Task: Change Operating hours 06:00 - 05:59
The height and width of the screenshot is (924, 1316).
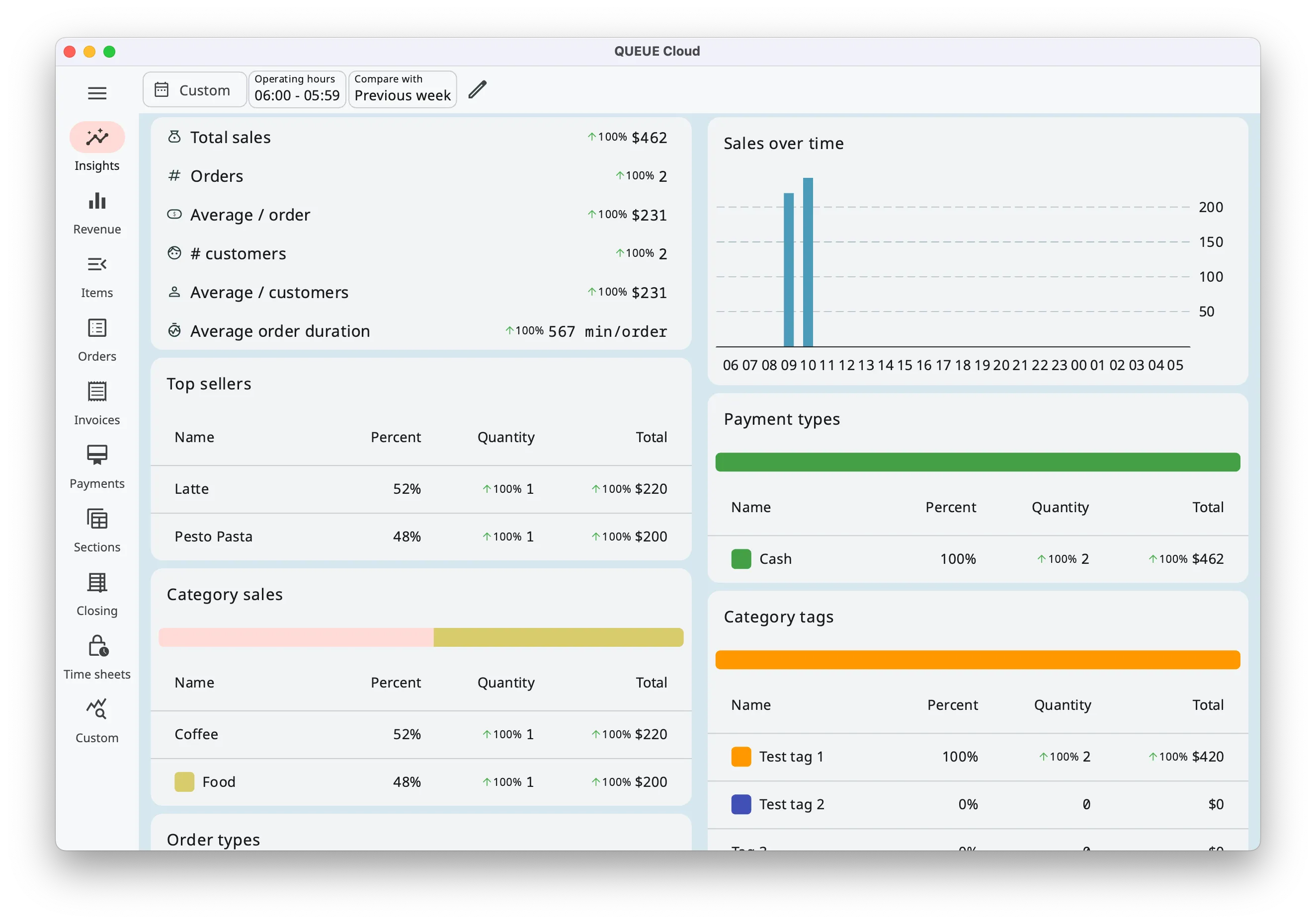Action: coord(297,89)
